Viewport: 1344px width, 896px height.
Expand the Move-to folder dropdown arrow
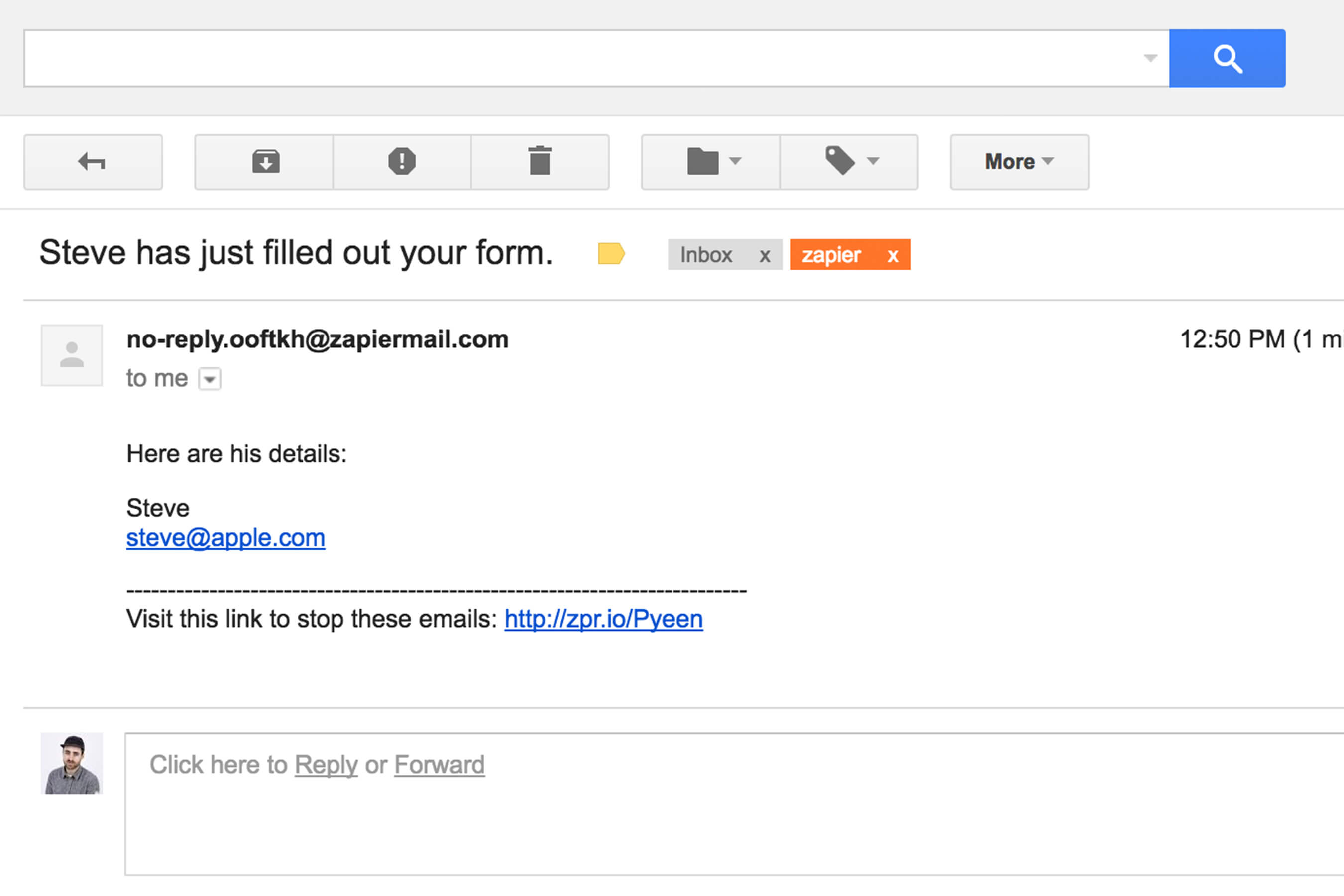coord(726,163)
